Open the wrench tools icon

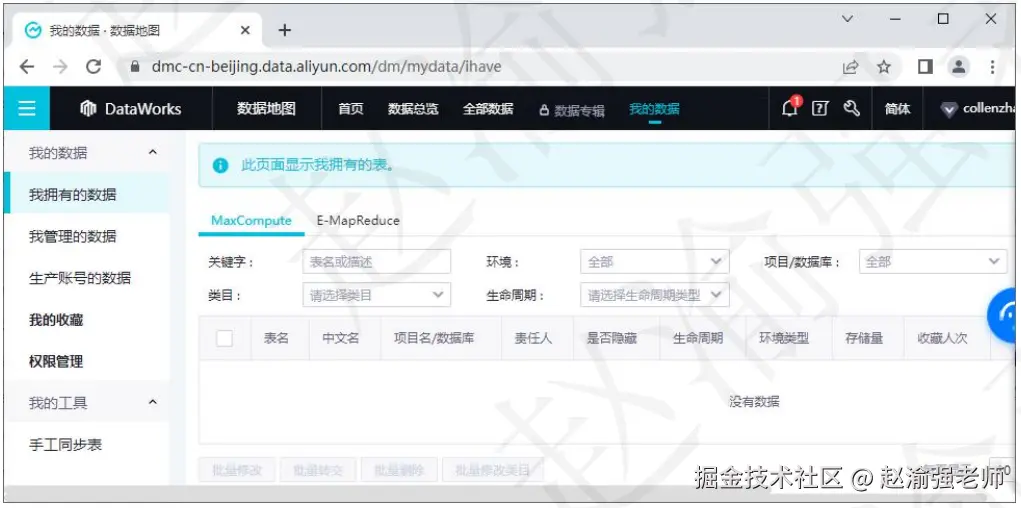pos(852,108)
